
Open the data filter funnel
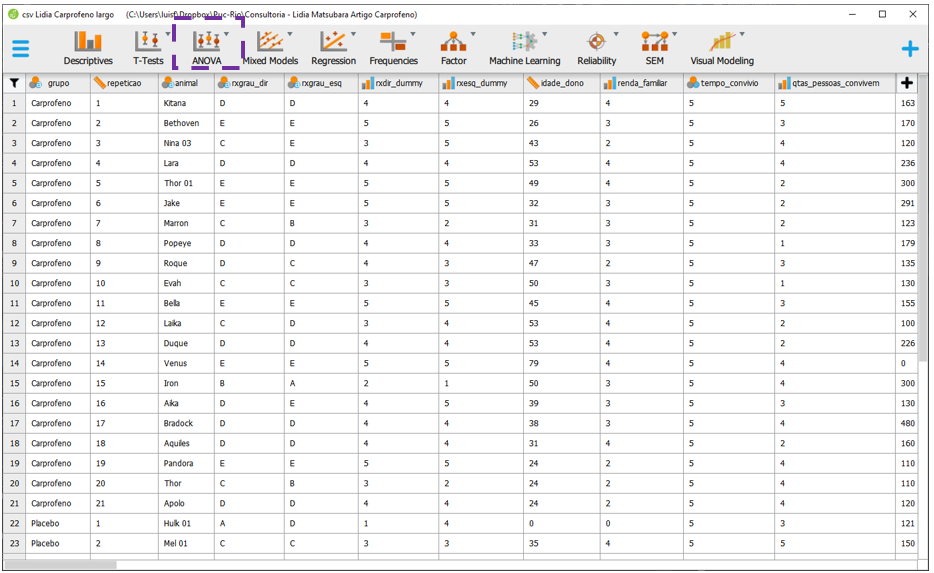(x=14, y=83)
